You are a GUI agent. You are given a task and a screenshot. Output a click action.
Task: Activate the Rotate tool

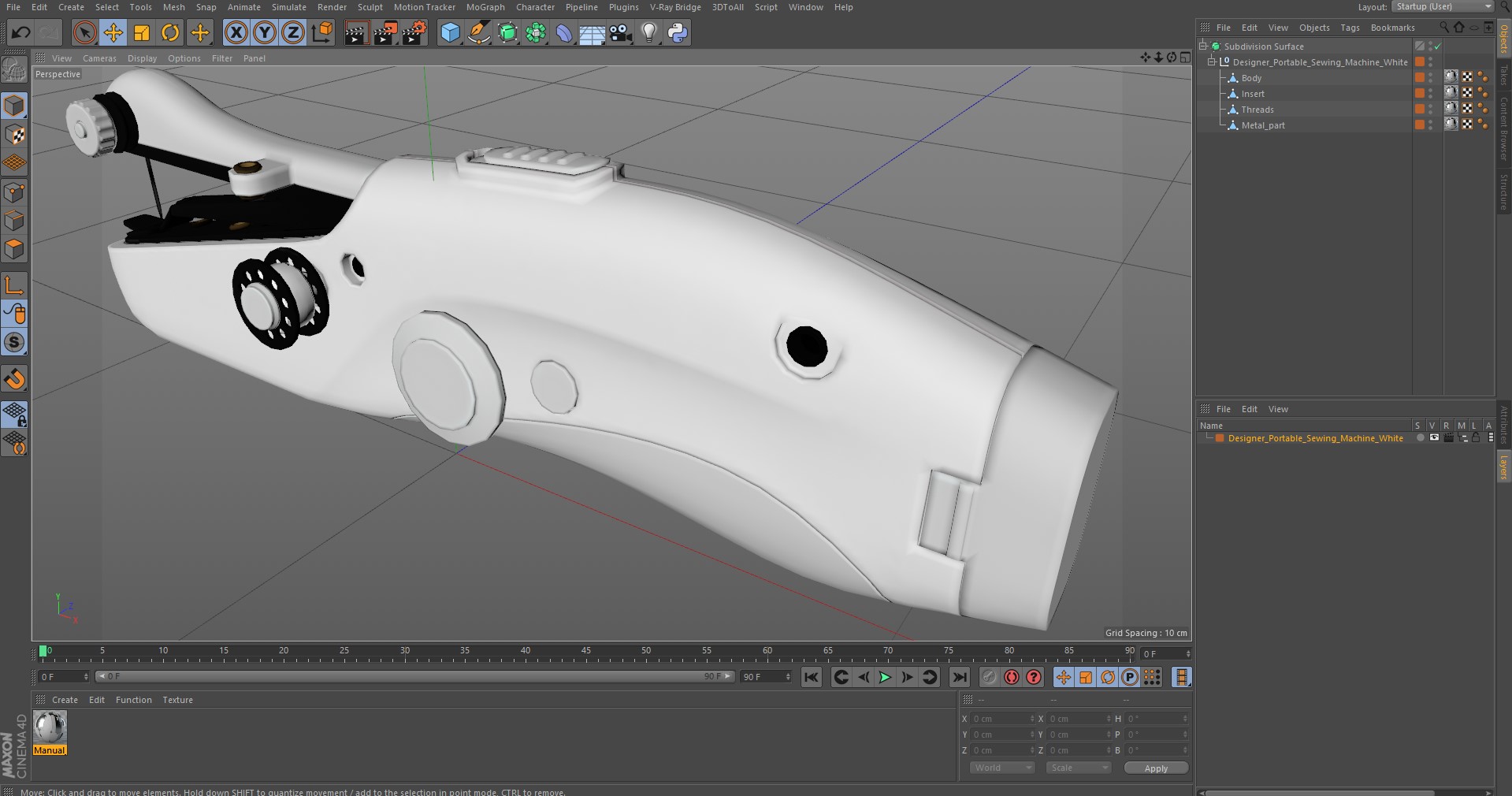click(x=170, y=32)
